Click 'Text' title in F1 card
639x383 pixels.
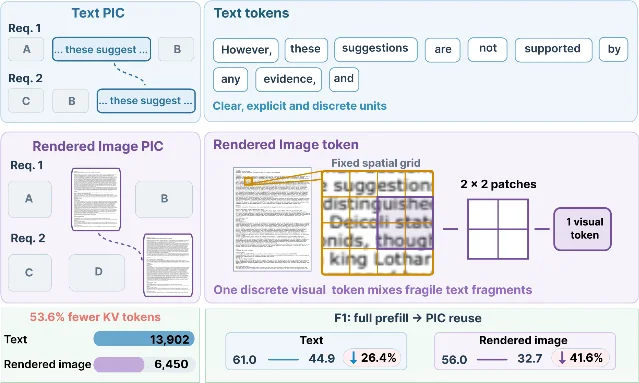tap(311, 340)
